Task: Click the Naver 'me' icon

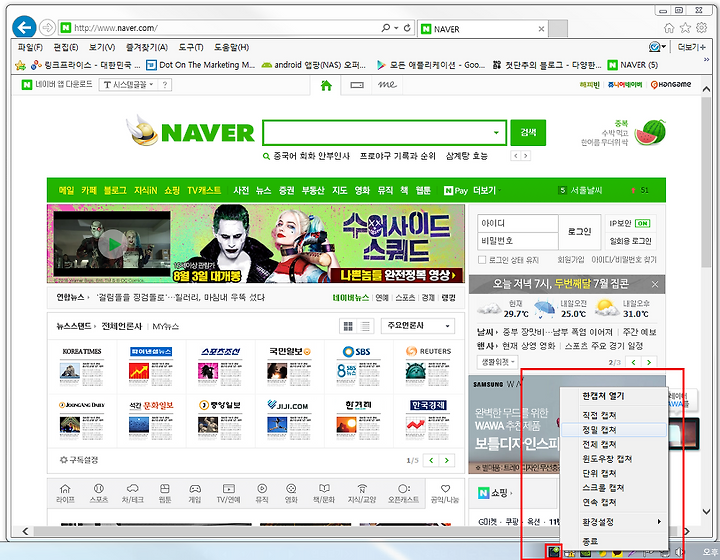Action: (387, 84)
